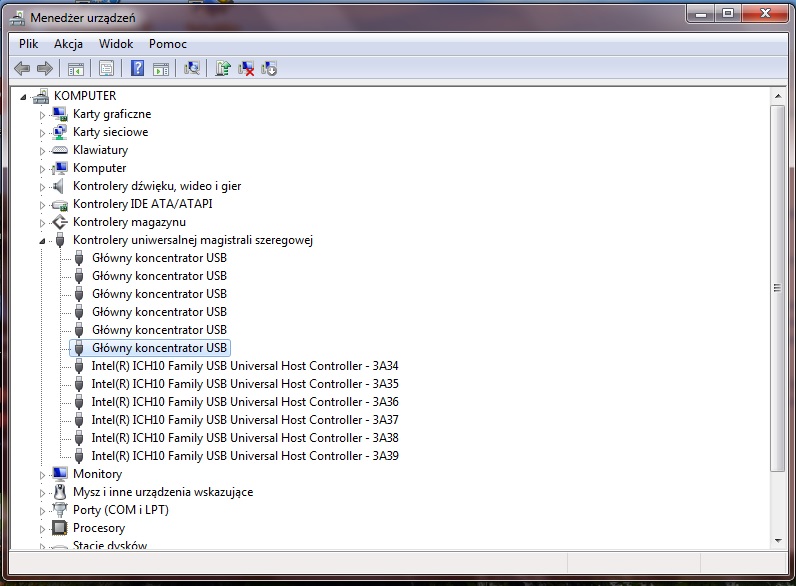Click USB plug icon of controller 3A38

pos(79,438)
